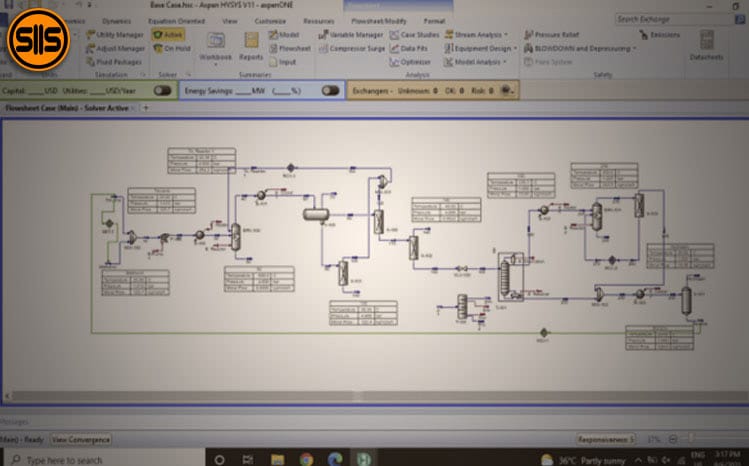Select the horizontal separator vessel in flowsheet
The height and width of the screenshot is (466, 749).
(x=316, y=214)
